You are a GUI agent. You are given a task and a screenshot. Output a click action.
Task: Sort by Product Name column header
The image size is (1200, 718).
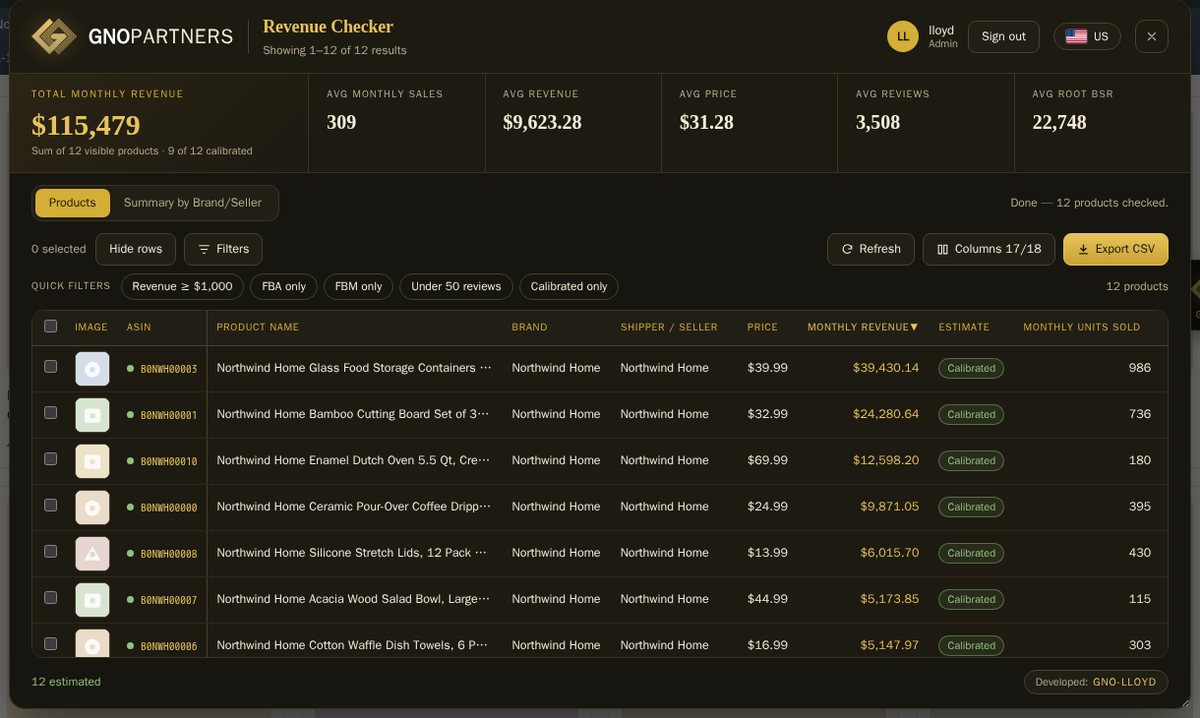coord(257,327)
